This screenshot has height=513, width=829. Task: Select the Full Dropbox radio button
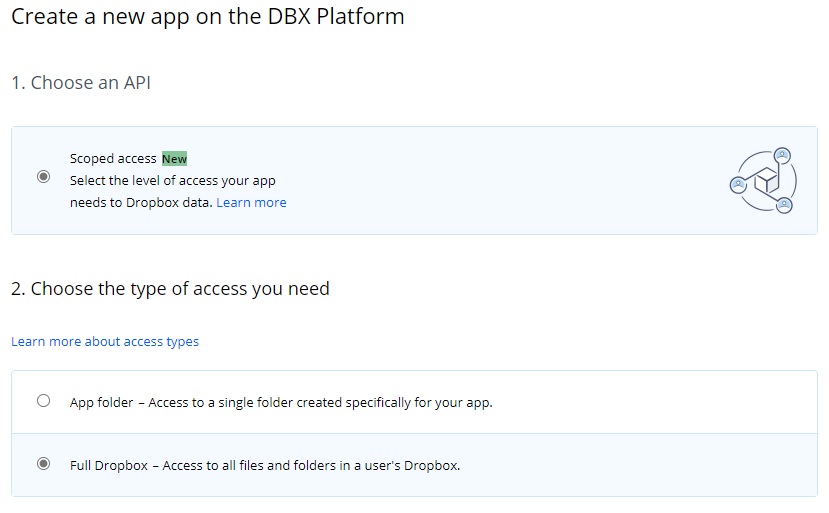(x=43, y=464)
